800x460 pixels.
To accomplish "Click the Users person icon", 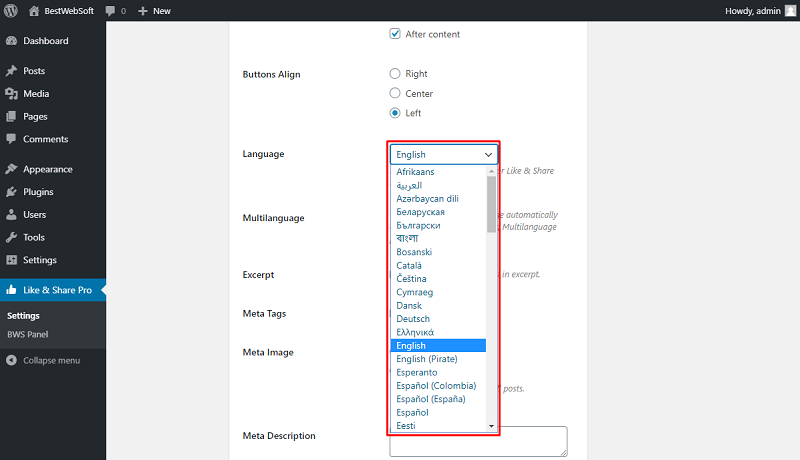I will [11, 215].
